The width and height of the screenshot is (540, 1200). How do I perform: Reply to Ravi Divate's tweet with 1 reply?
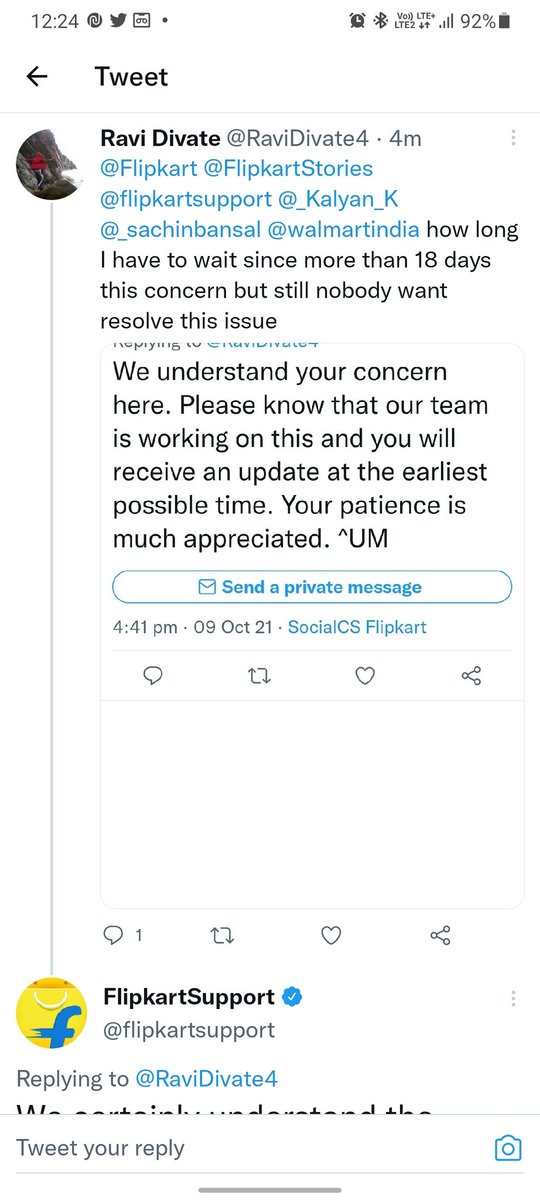(x=124, y=935)
